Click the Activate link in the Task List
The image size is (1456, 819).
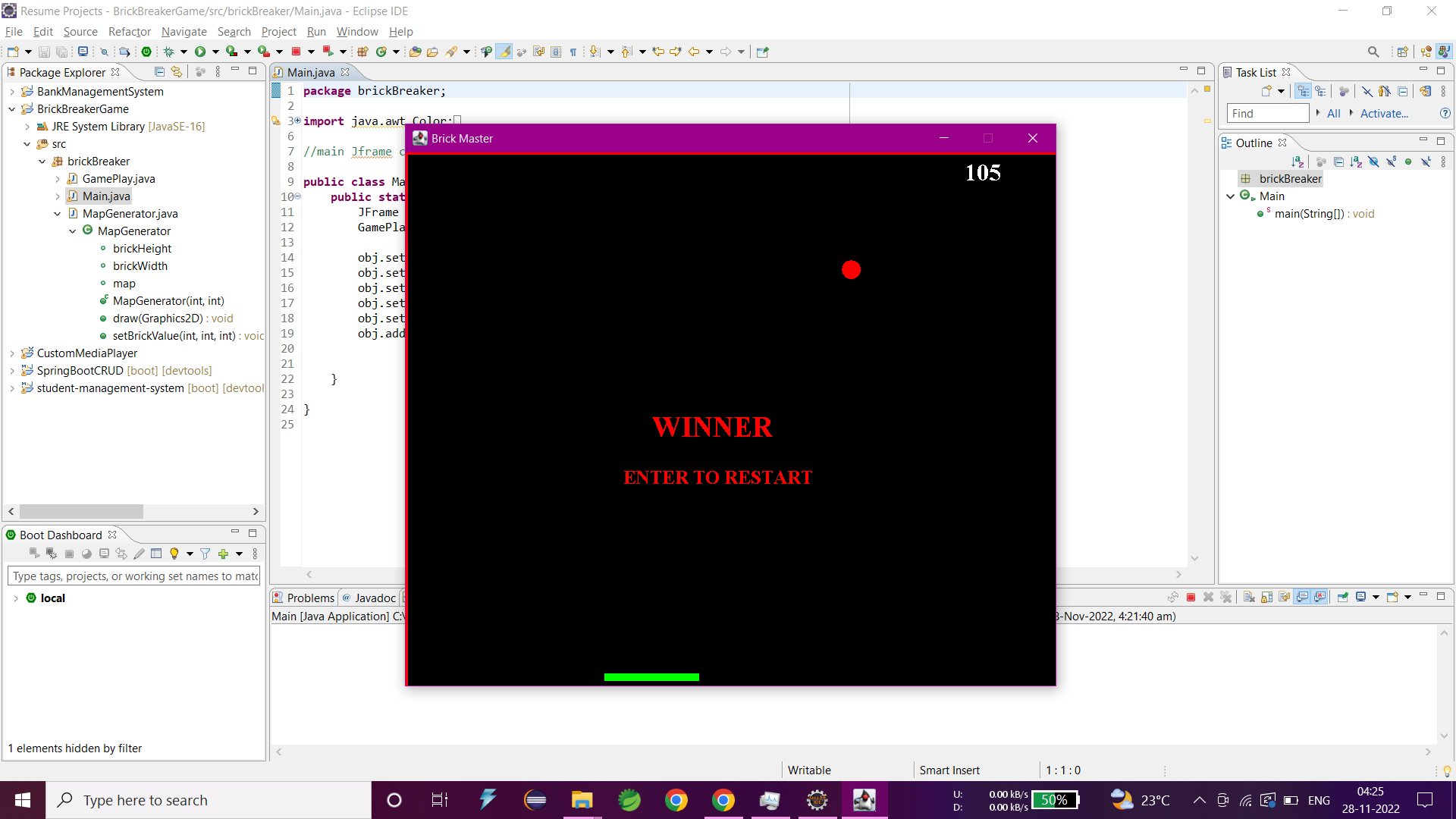tap(1383, 113)
